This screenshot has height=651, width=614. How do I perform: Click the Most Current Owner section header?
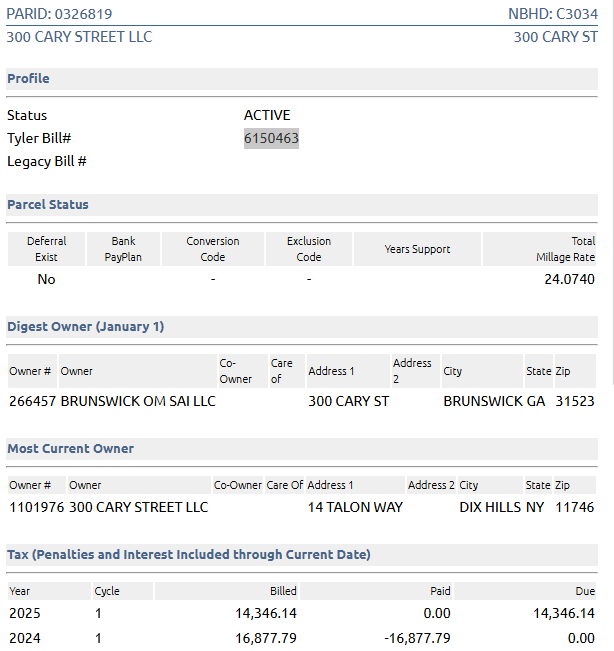70,449
